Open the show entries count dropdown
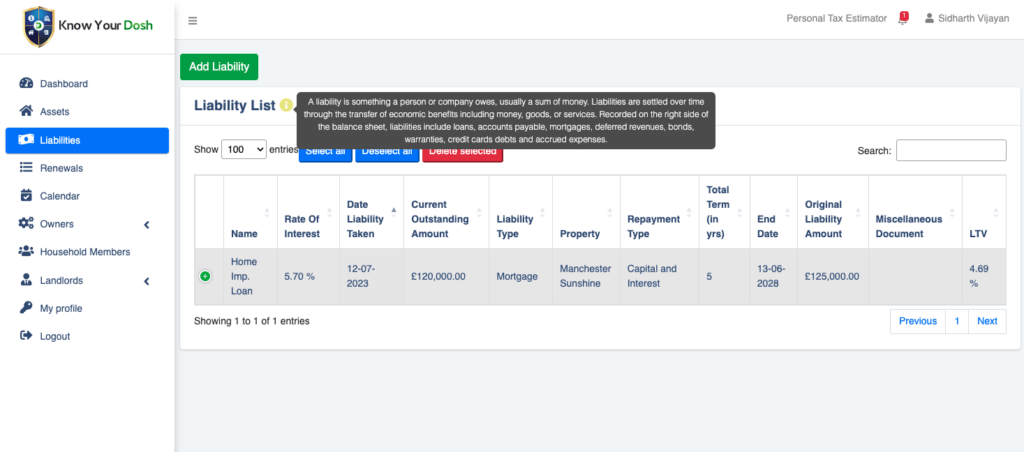1024x452 pixels. (244, 149)
